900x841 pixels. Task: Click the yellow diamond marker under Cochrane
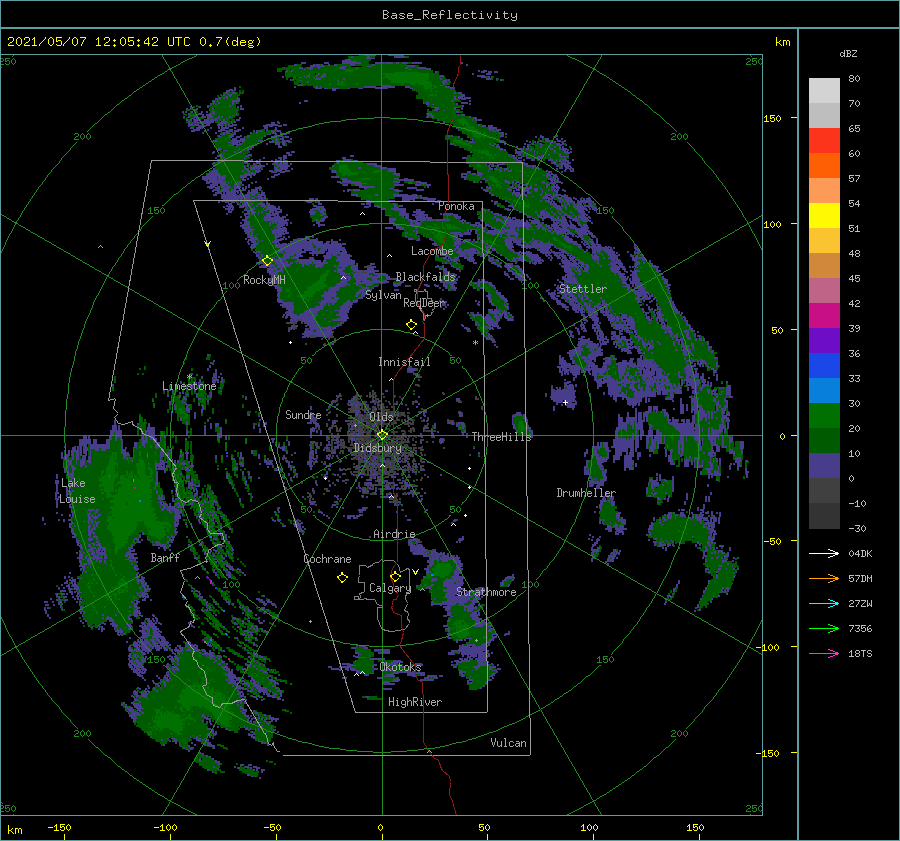click(x=342, y=578)
